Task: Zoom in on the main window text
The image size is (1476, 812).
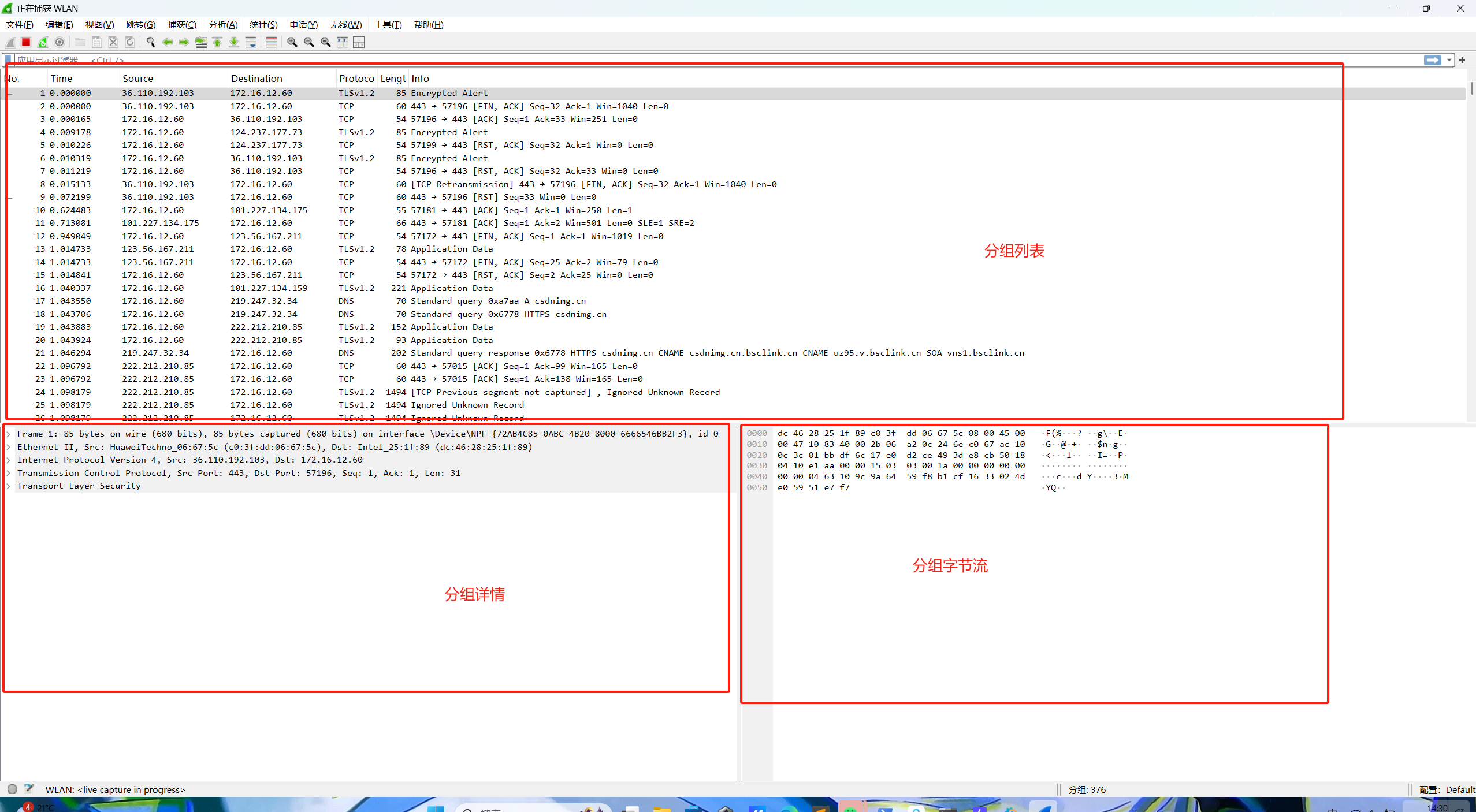Action: pos(292,42)
